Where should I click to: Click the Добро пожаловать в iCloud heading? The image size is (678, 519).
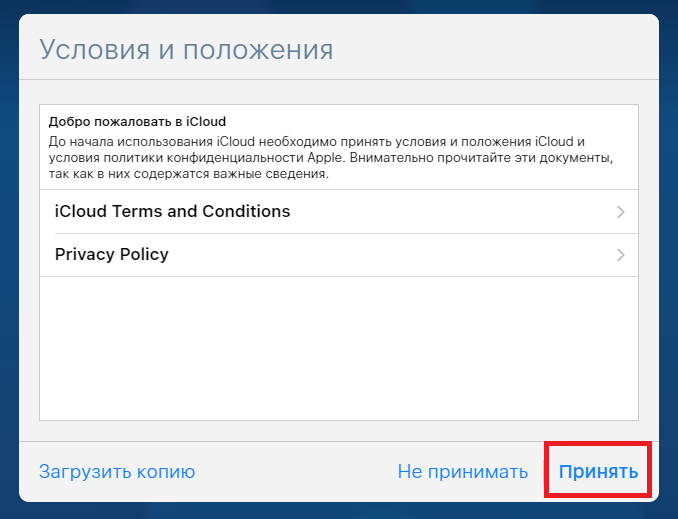point(137,122)
